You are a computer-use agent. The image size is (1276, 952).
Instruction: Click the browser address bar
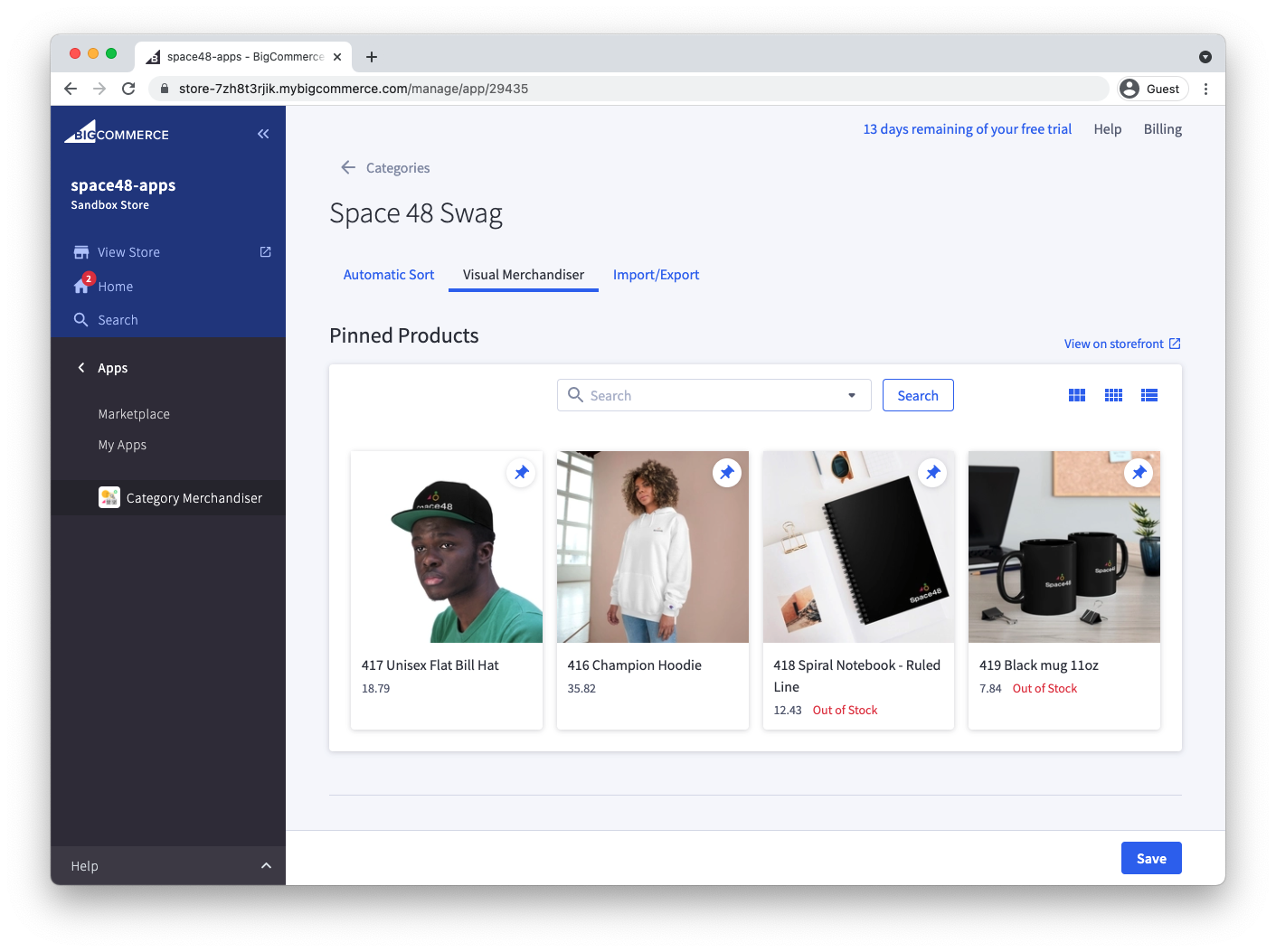(x=629, y=89)
